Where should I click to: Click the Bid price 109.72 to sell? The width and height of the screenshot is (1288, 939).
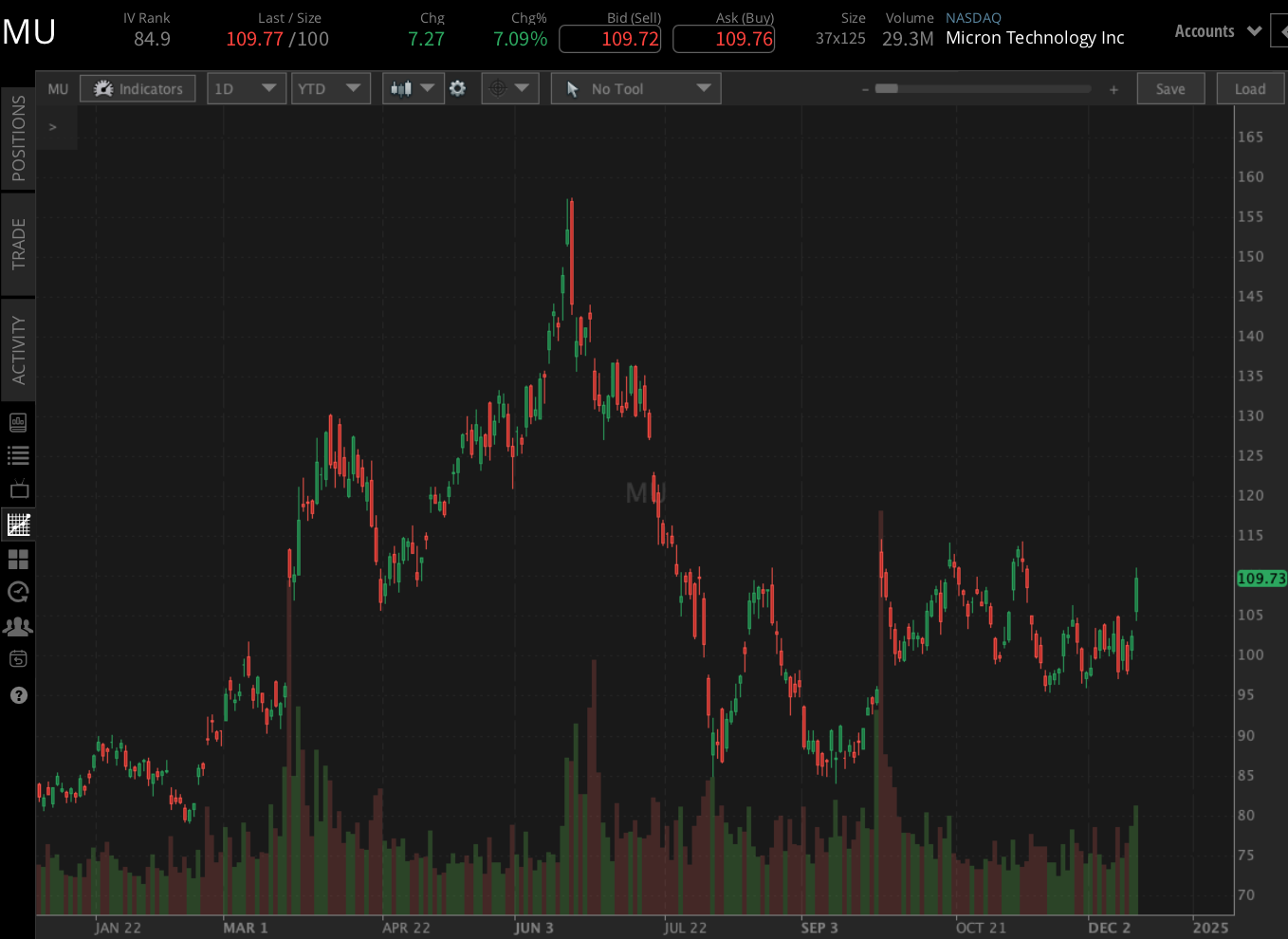tap(610, 38)
